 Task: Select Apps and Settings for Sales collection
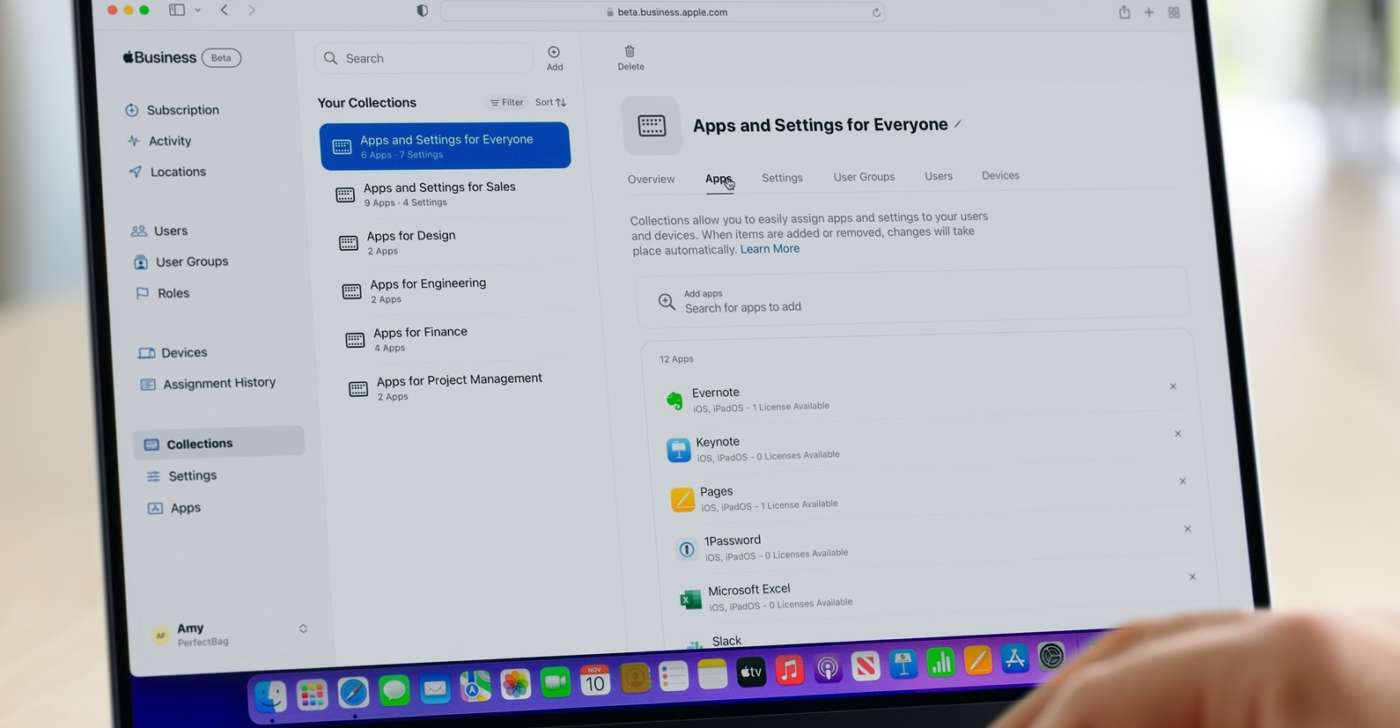click(x=450, y=194)
